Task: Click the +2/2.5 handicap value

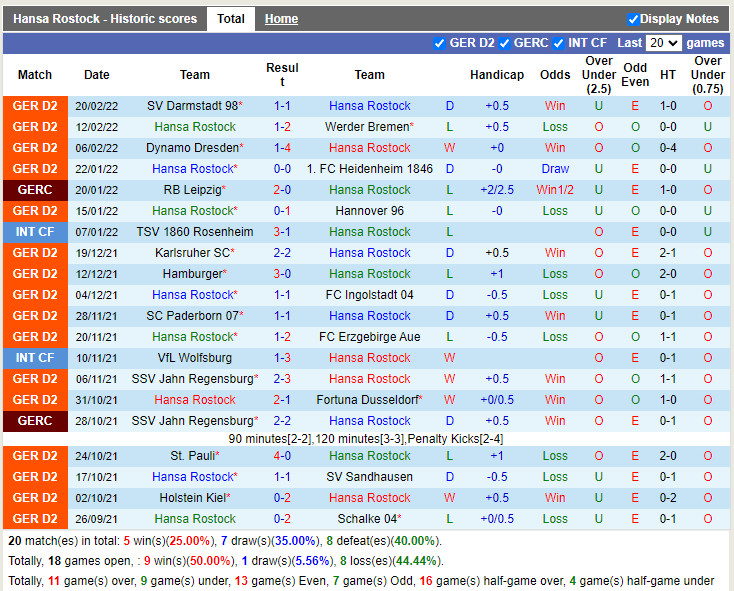Action: coord(497,190)
